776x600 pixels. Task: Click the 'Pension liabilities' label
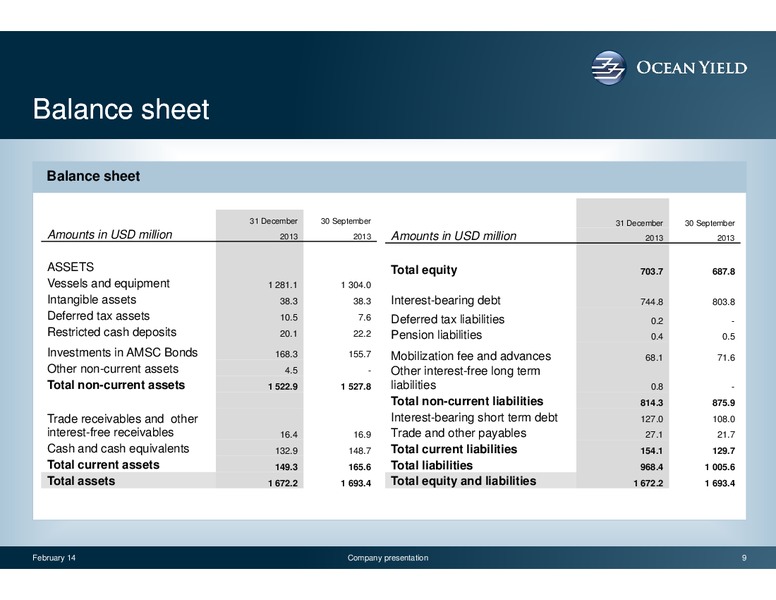click(x=436, y=335)
